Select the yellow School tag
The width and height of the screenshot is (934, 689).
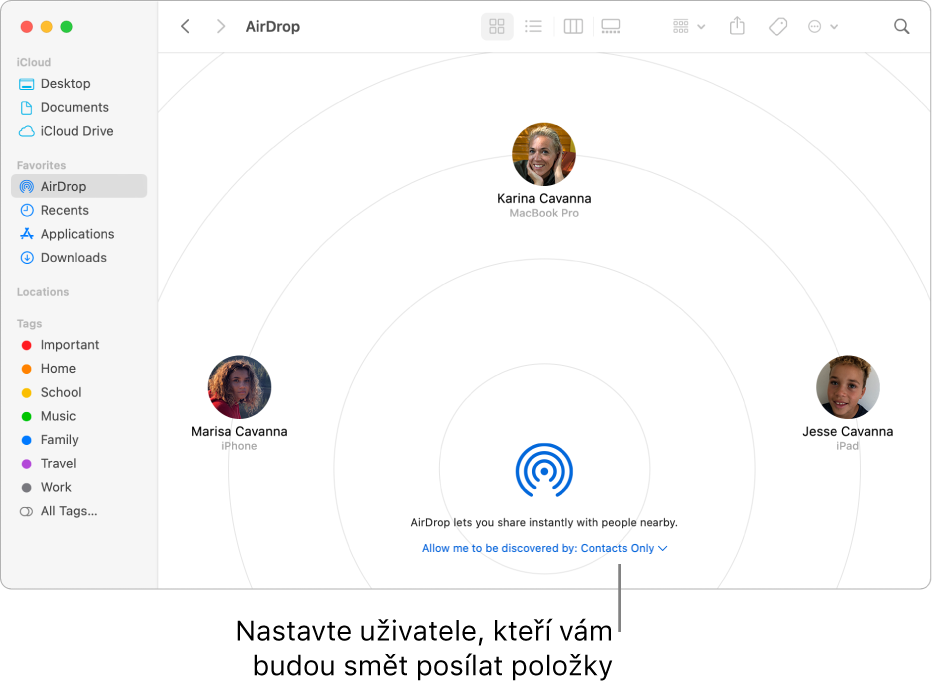tap(79, 392)
